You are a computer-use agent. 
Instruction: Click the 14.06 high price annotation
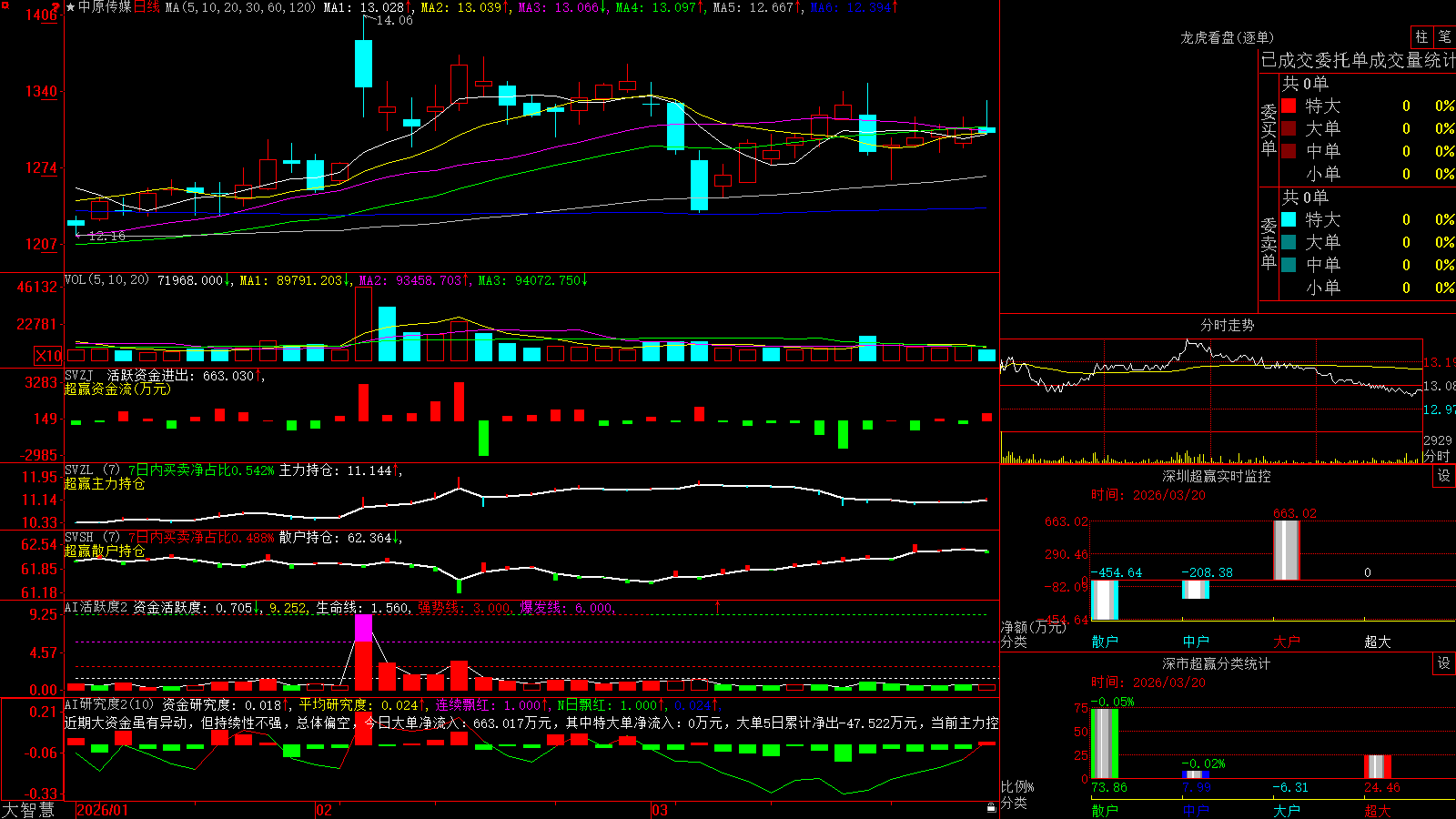click(394, 20)
